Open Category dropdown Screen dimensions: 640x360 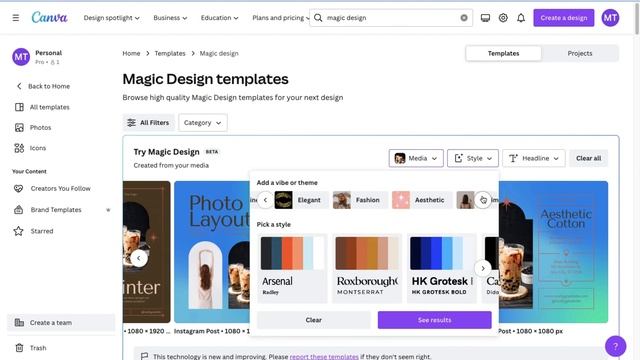click(x=202, y=122)
